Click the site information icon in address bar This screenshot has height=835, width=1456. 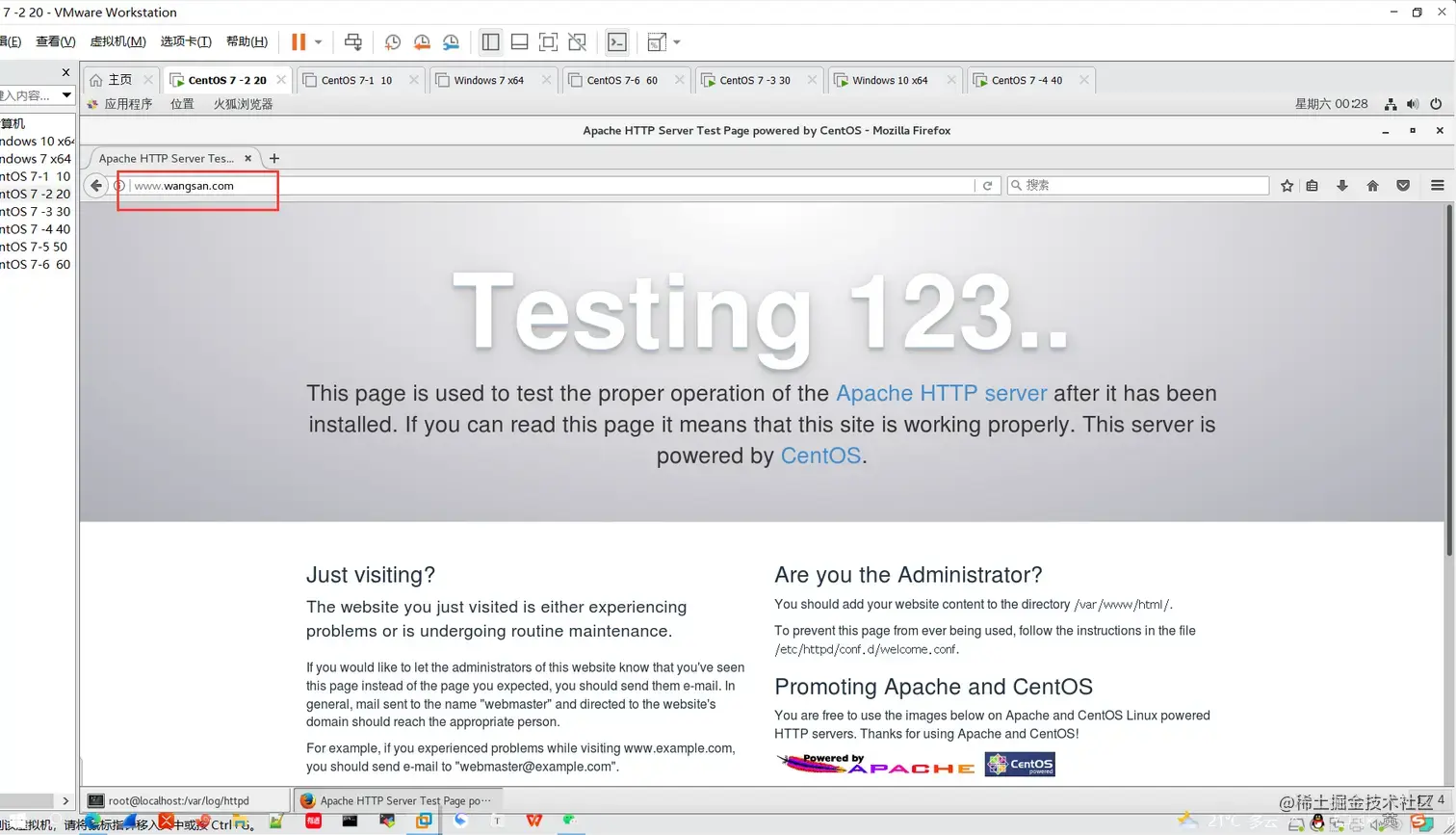pos(119,186)
